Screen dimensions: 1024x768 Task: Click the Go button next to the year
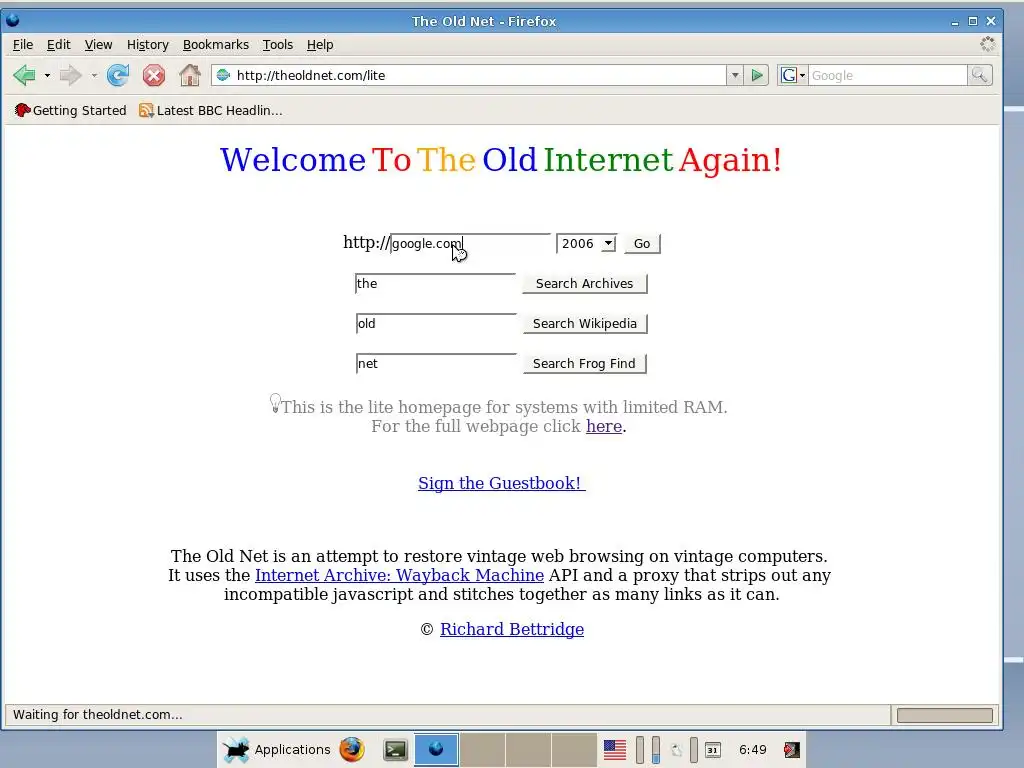pos(642,244)
